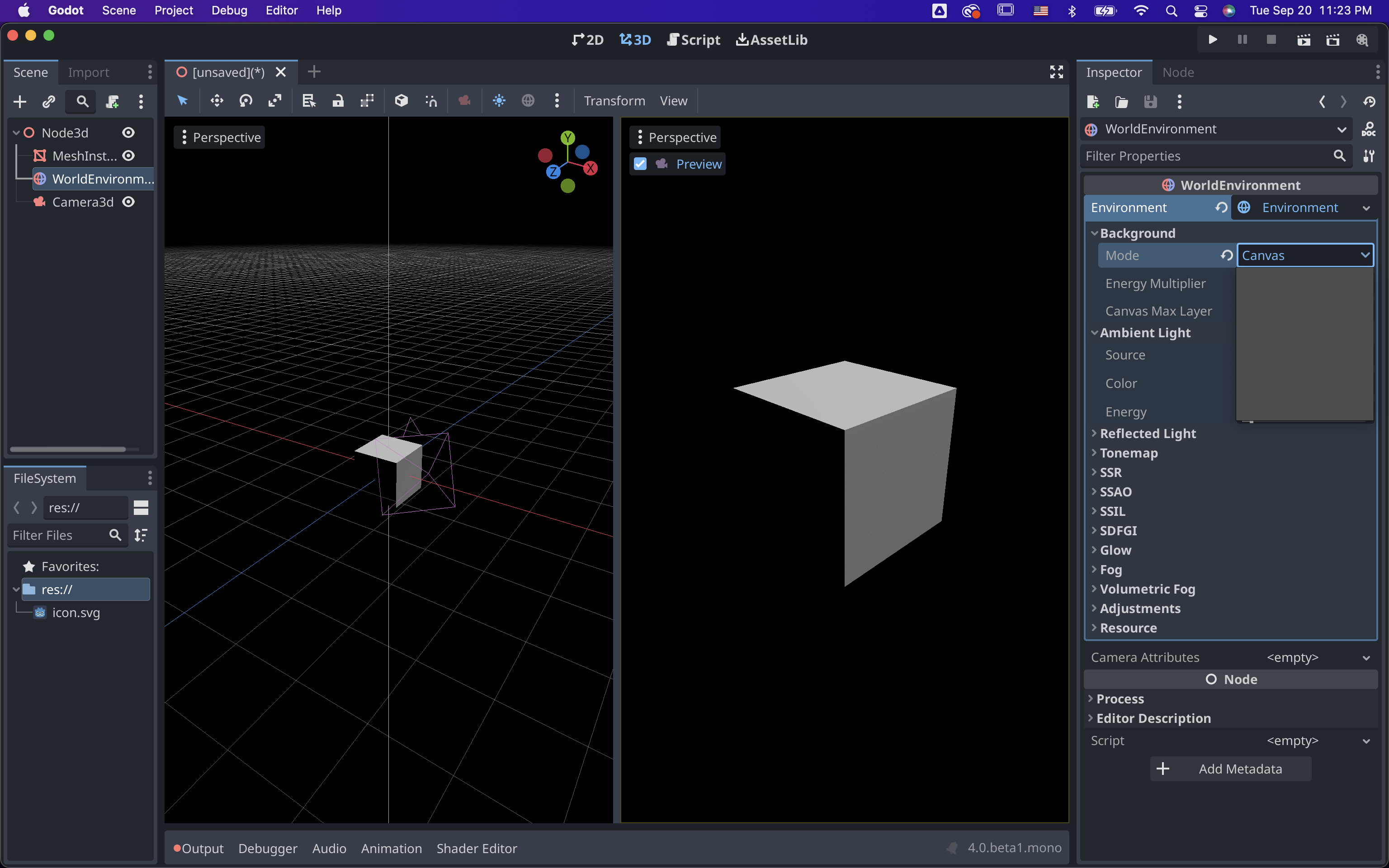Select the Move mode tool
The image size is (1389, 868).
pos(217,100)
